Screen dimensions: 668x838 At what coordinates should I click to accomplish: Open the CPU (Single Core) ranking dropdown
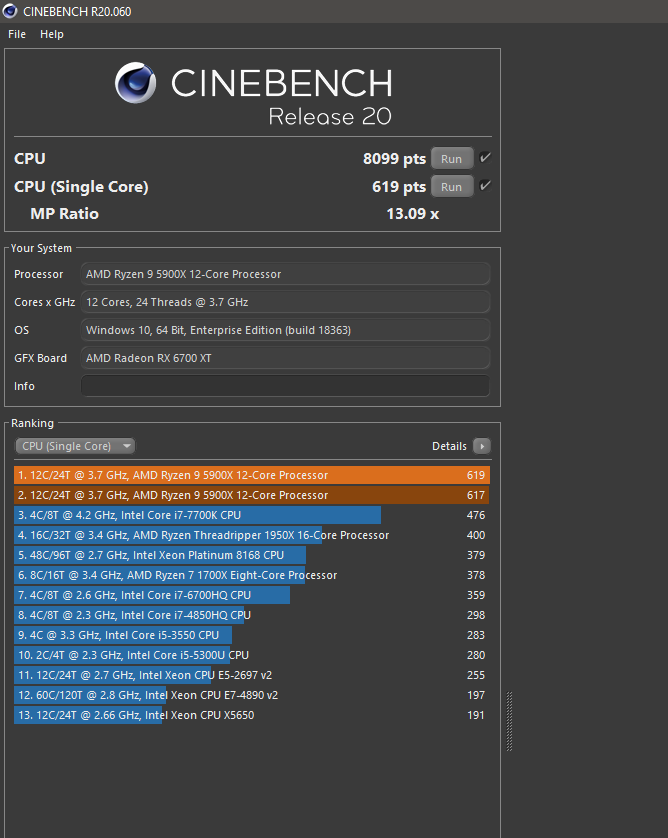click(x=75, y=446)
